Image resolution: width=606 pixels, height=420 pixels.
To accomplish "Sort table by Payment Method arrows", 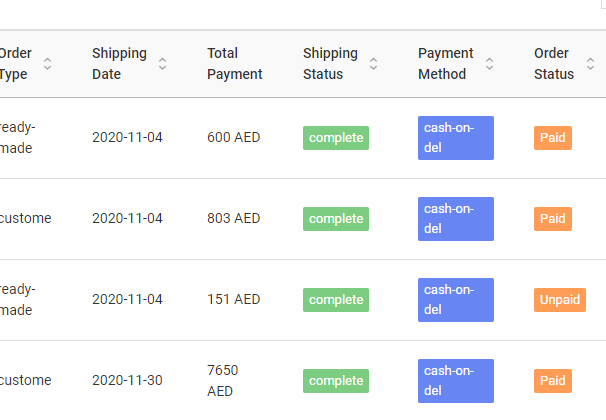I will coord(490,64).
